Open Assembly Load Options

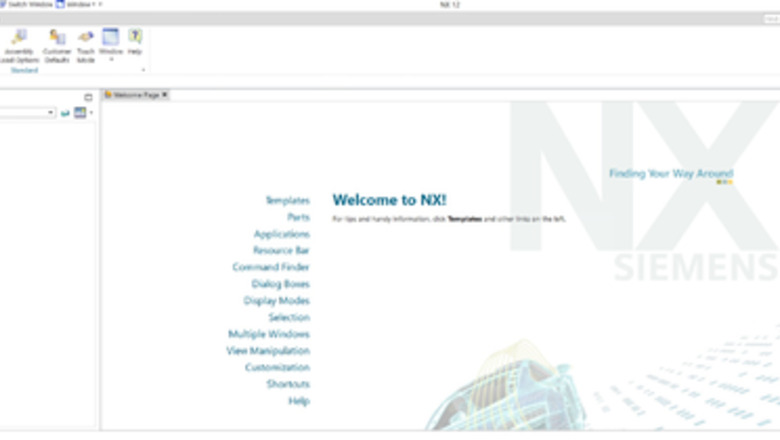(x=18, y=46)
